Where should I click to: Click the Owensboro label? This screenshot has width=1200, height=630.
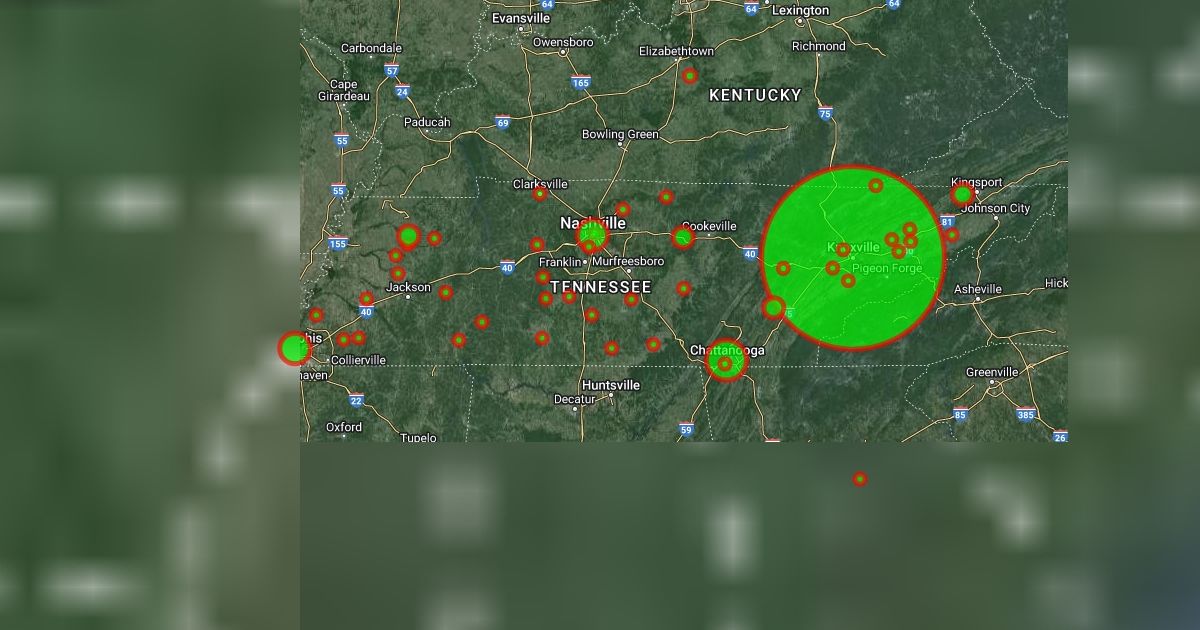click(x=563, y=42)
